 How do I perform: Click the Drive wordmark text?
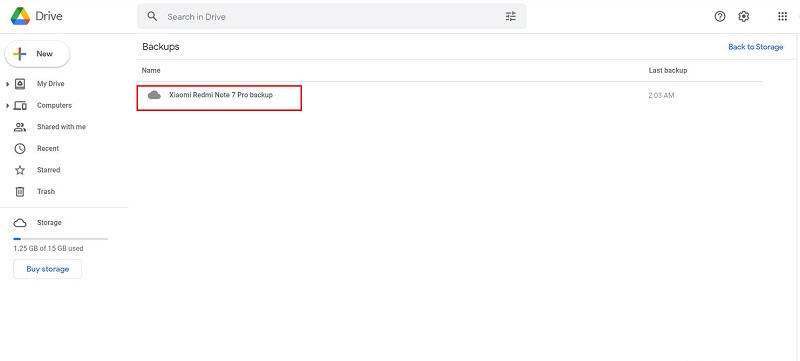click(49, 16)
